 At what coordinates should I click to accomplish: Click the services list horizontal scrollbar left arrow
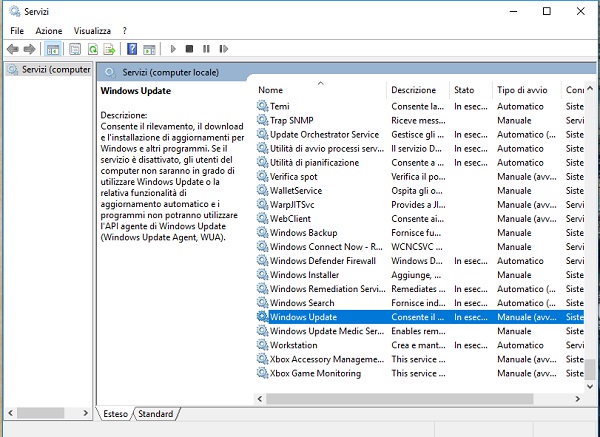[x=260, y=399]
